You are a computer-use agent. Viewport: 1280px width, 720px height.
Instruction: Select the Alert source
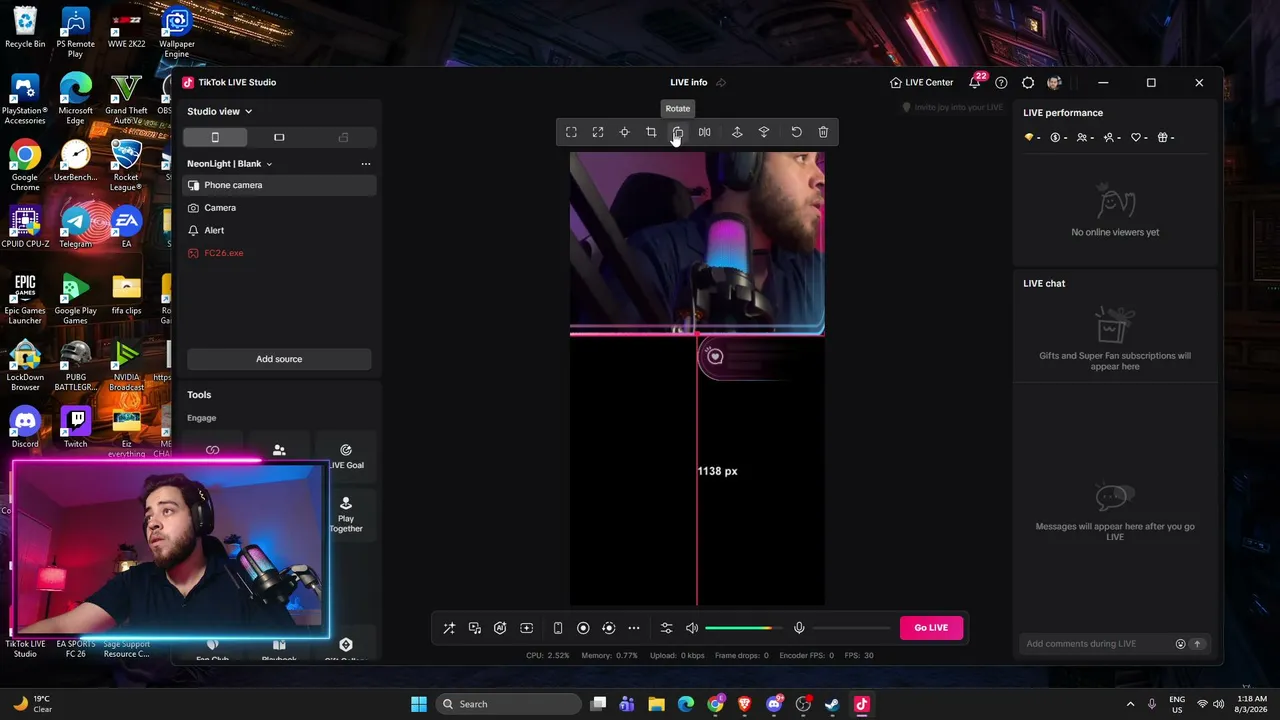coord(279,231)
